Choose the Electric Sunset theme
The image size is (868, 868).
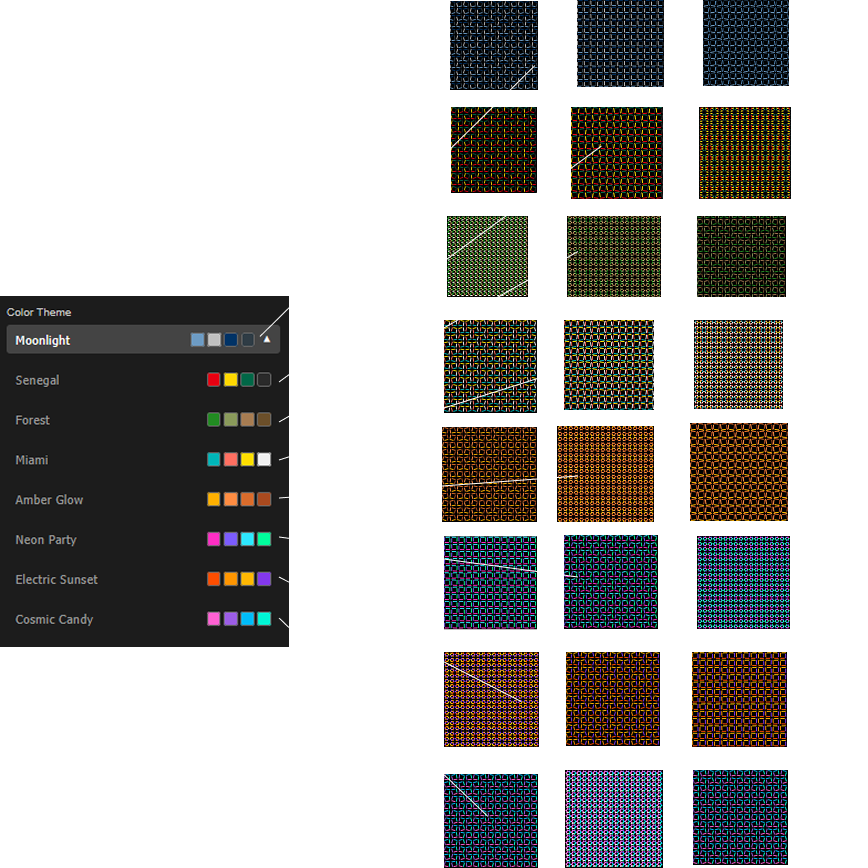pyautogui.click(x=57, y=580)
